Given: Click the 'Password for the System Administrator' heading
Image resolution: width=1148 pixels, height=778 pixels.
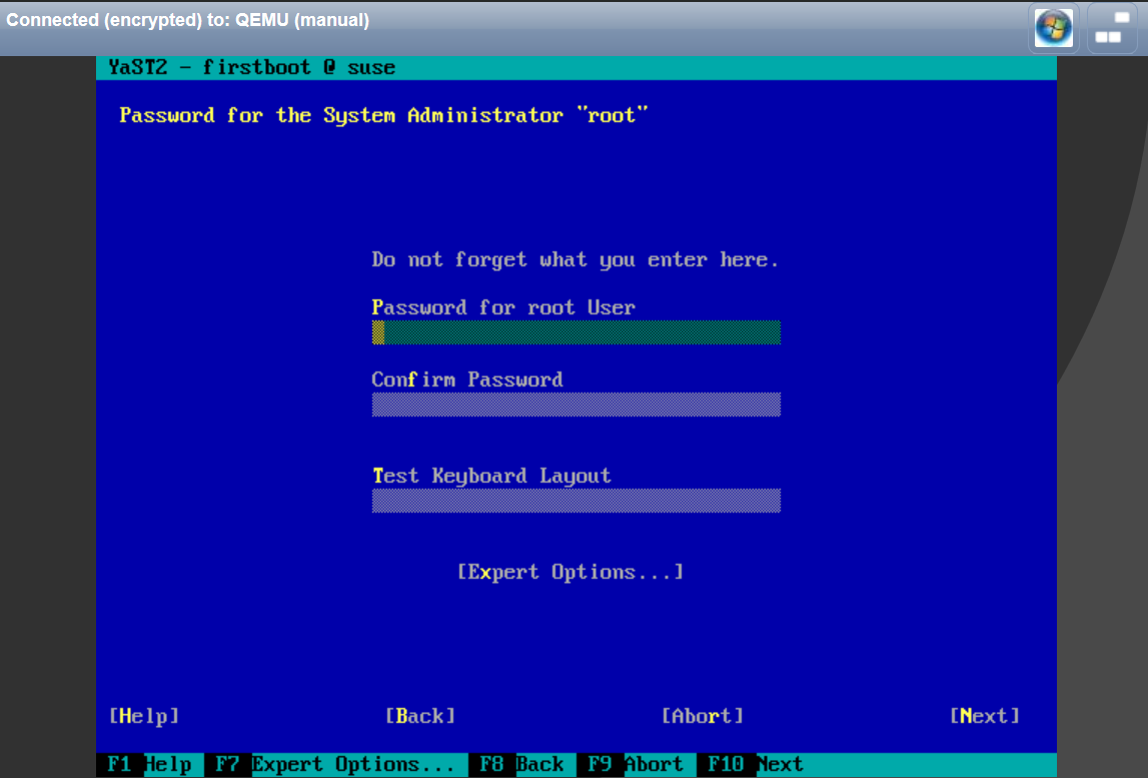Looking at the screenshot, I should (x=384, y=116).
